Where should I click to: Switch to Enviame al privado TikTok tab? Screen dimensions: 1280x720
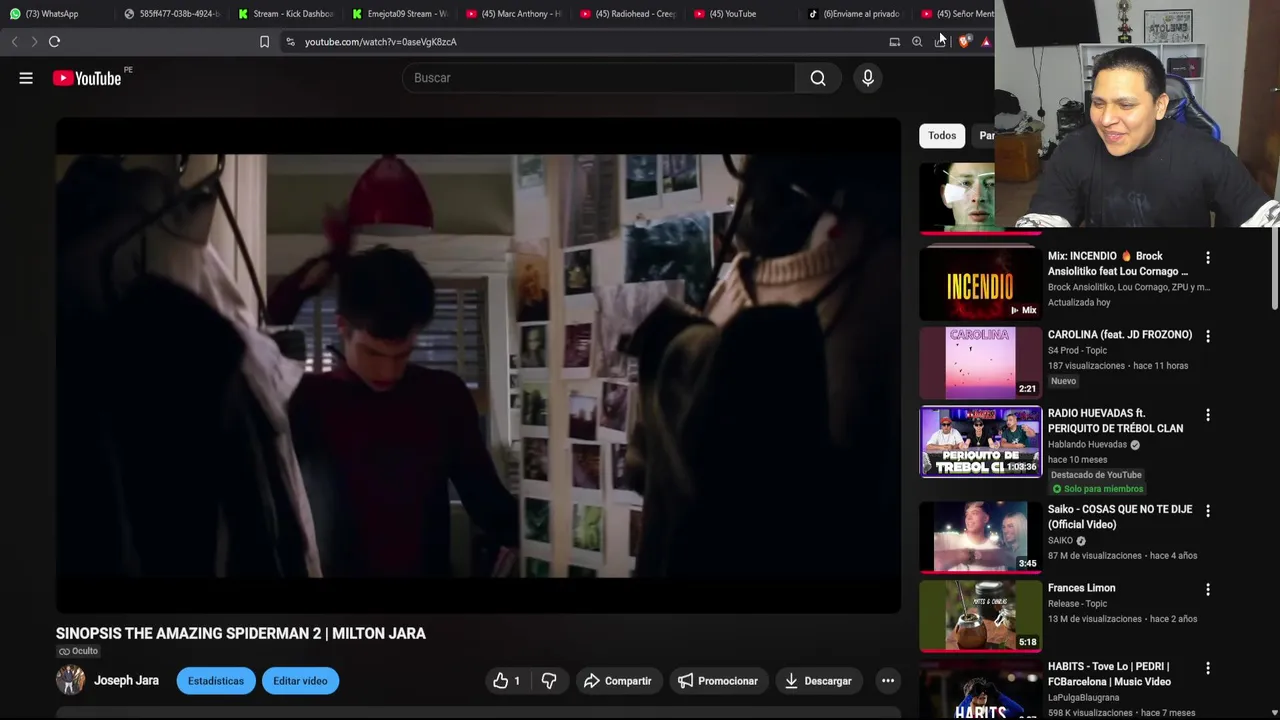coord(856,14)
